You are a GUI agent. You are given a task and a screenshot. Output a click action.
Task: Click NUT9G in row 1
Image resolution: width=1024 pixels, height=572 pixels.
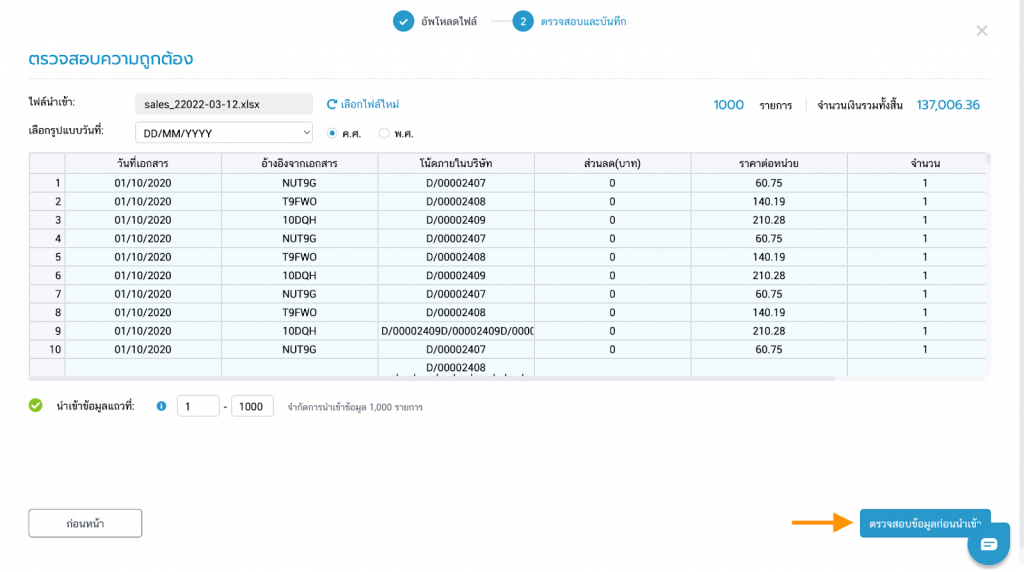299,183
